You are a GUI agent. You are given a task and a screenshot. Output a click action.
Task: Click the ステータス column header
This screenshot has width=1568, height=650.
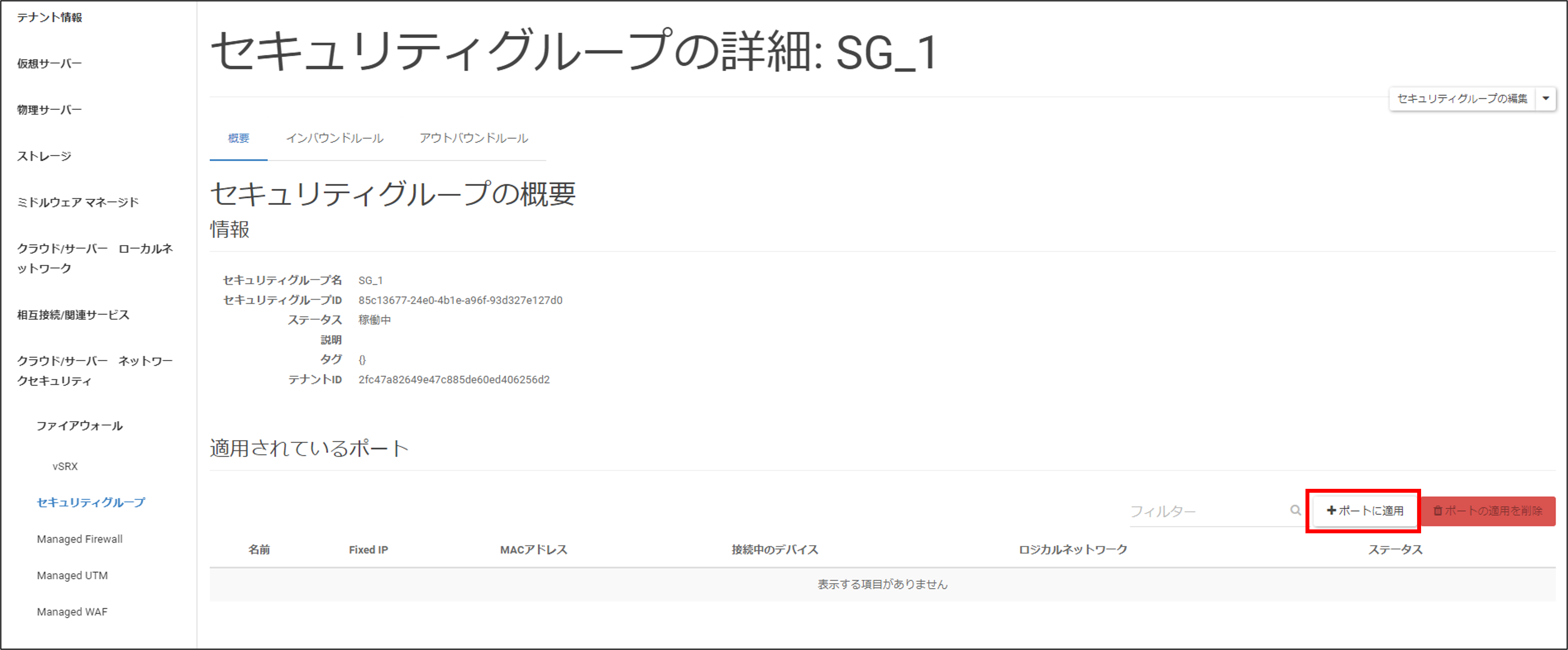click(x=1395, y=550)
